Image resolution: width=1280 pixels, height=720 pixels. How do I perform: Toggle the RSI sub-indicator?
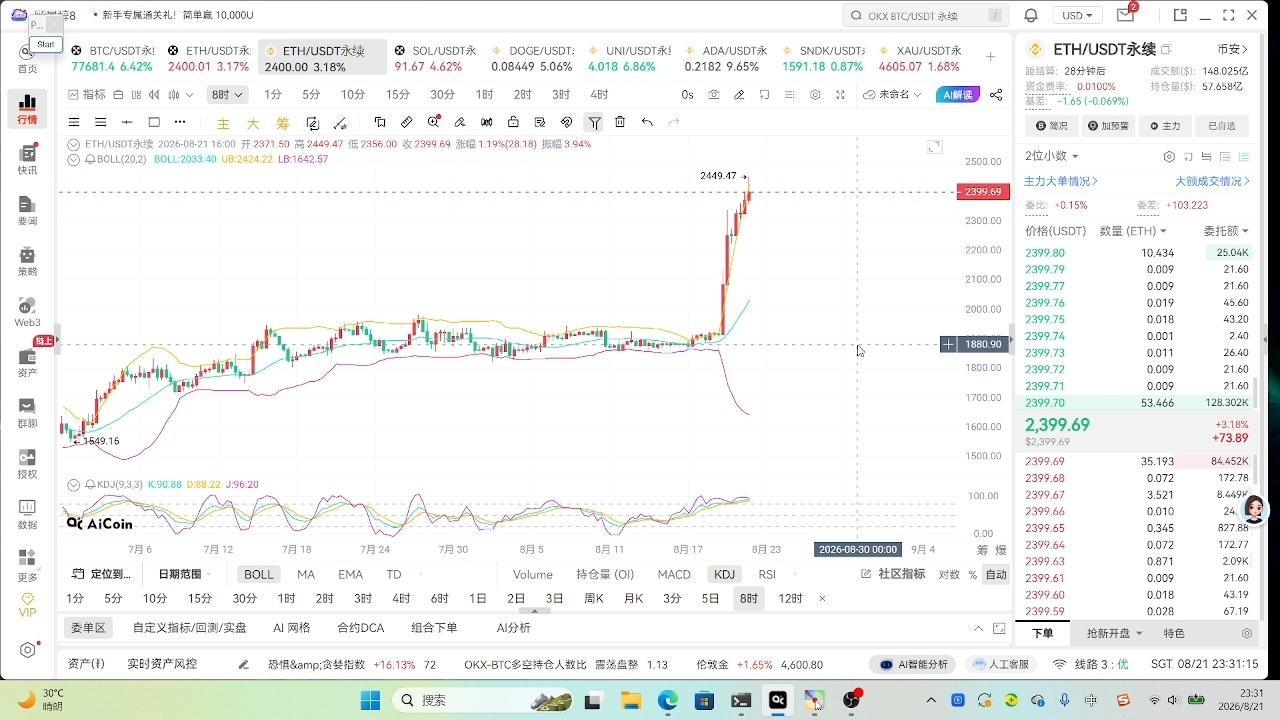(x=767, y=575)
